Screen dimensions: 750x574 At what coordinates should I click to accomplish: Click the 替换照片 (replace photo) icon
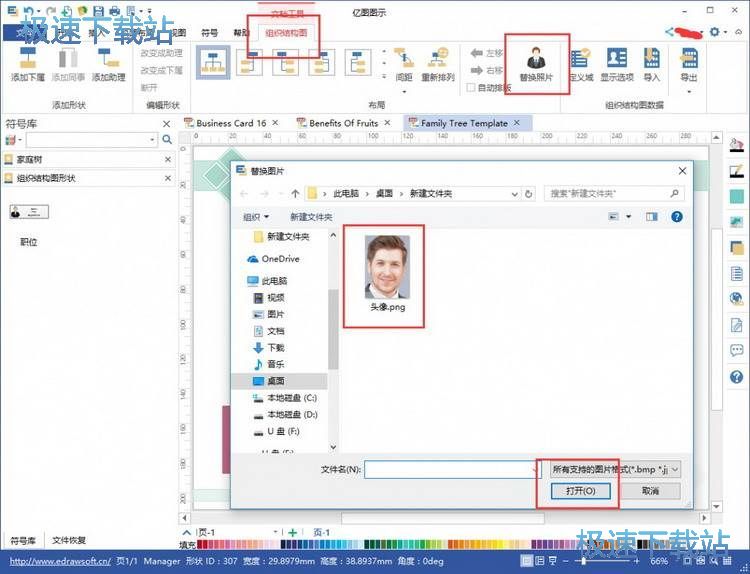pos(536,58)
